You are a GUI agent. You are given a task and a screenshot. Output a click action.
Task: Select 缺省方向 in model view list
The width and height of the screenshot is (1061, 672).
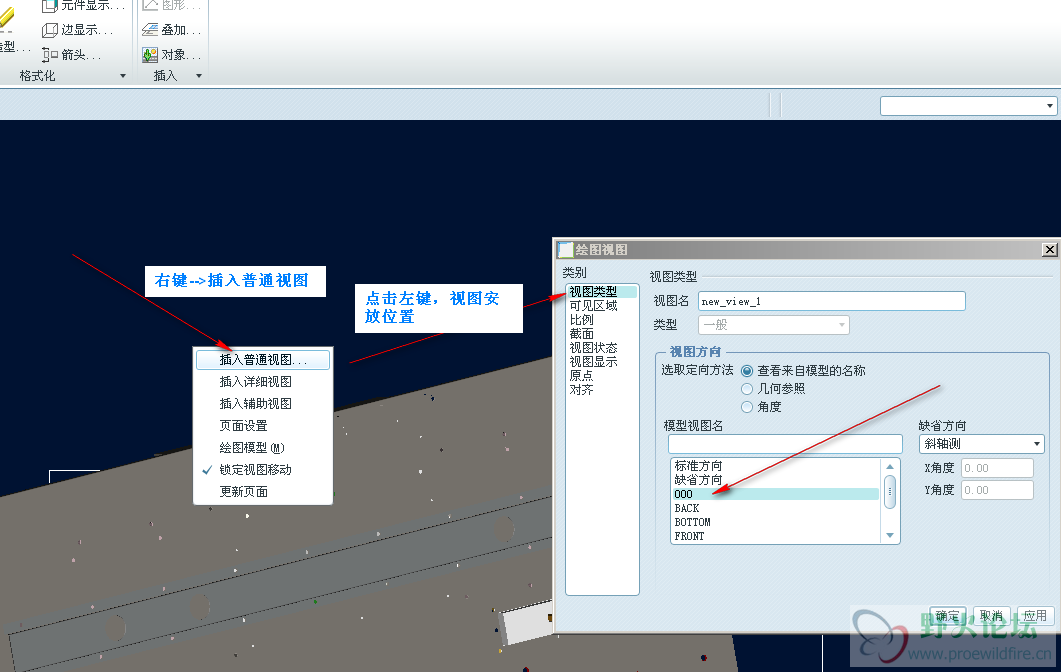click(776, 480)
